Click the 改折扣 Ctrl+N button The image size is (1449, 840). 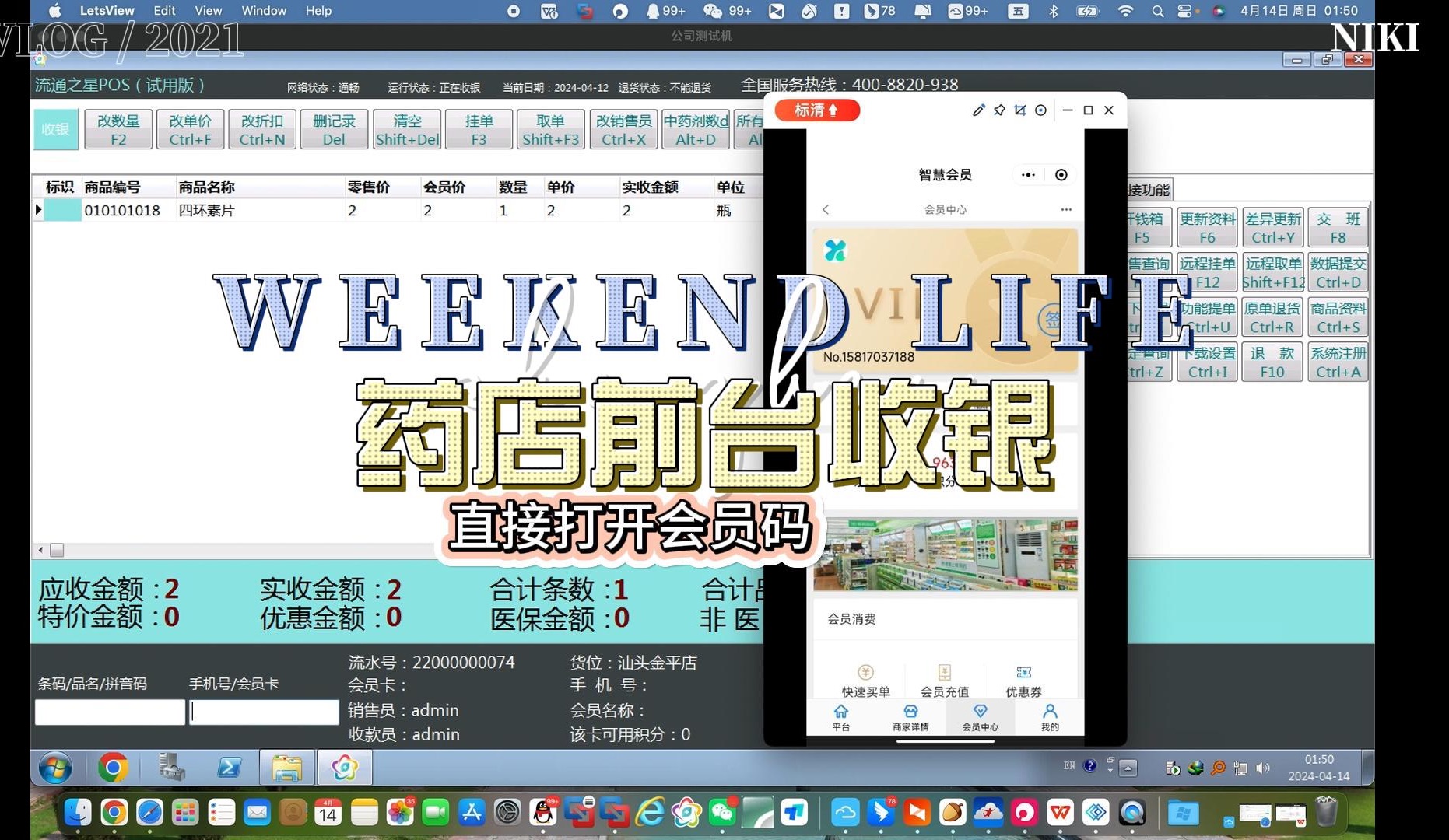click(x=262, y=129)
